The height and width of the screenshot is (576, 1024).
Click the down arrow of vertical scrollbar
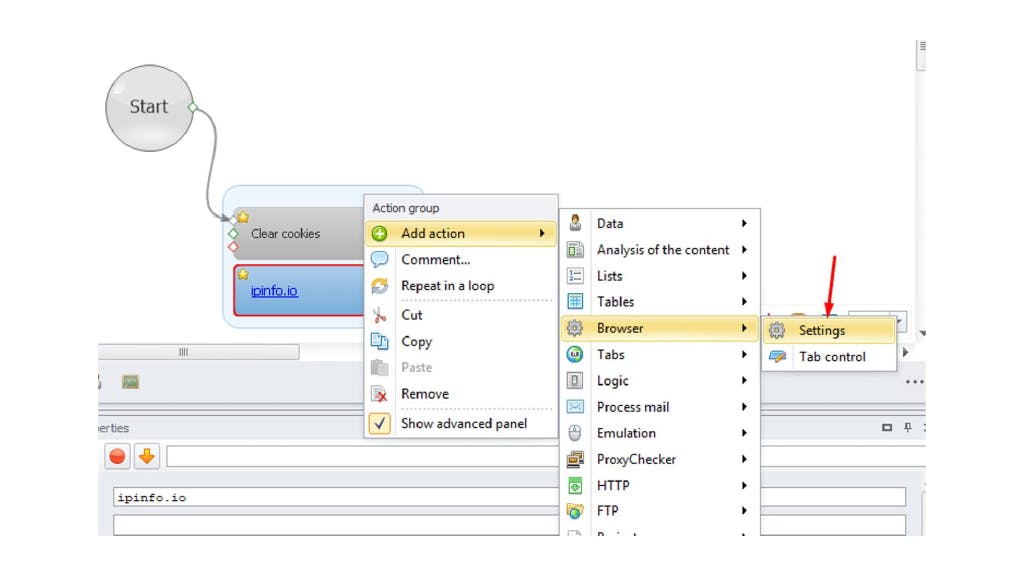click(x=922, y=333)
